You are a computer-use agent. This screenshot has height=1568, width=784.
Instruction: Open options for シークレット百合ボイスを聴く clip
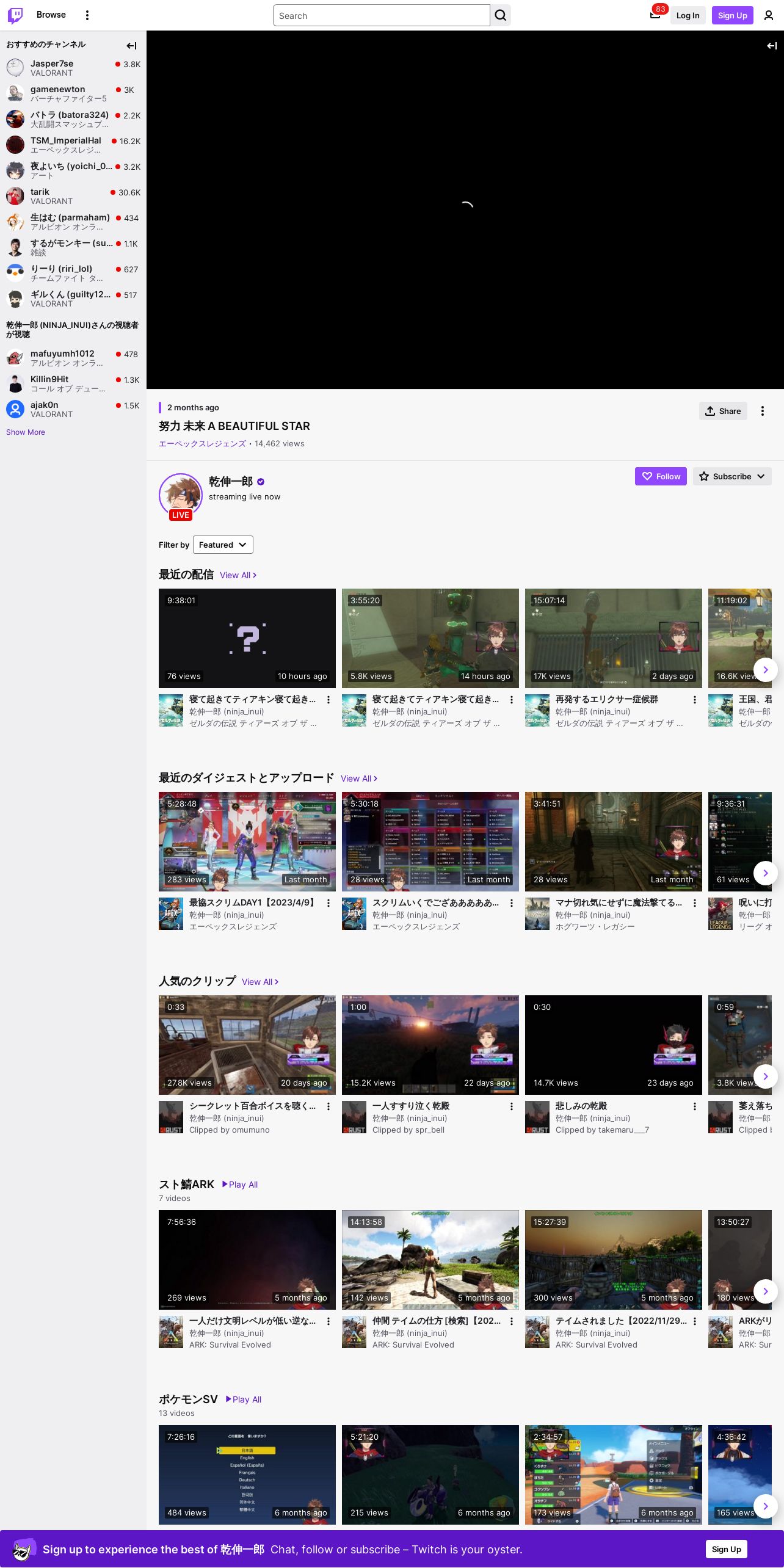click(328, 1106)
